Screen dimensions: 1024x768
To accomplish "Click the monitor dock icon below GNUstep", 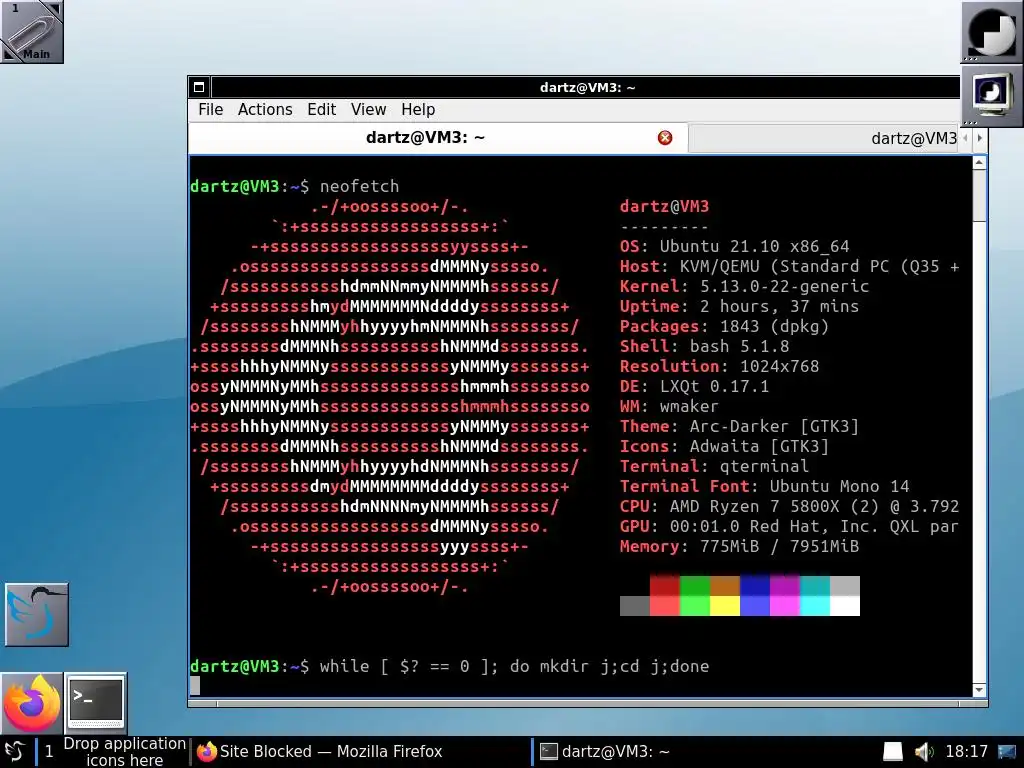I will click(991, 95).
